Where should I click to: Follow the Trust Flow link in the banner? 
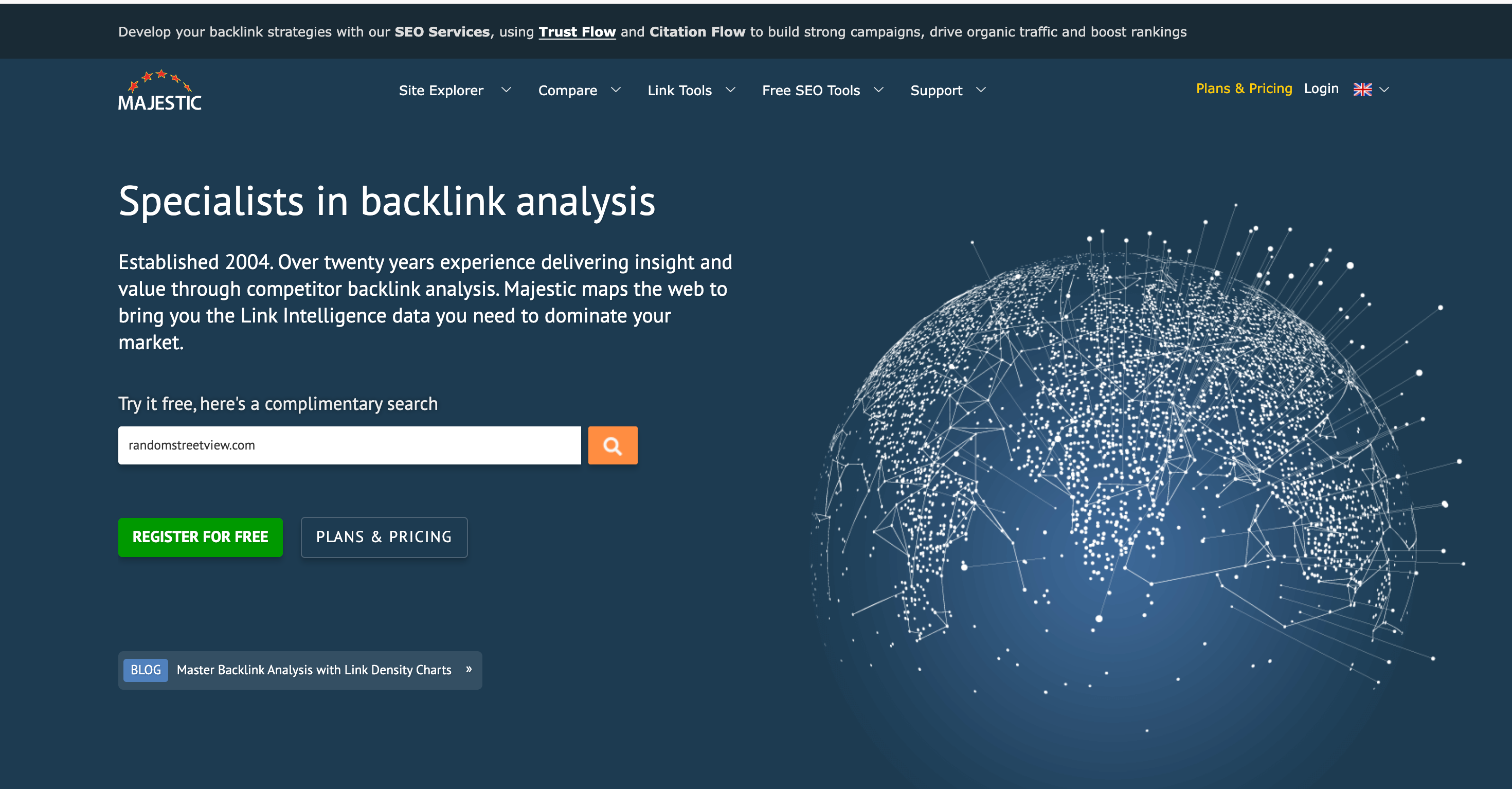pos(577,32)
